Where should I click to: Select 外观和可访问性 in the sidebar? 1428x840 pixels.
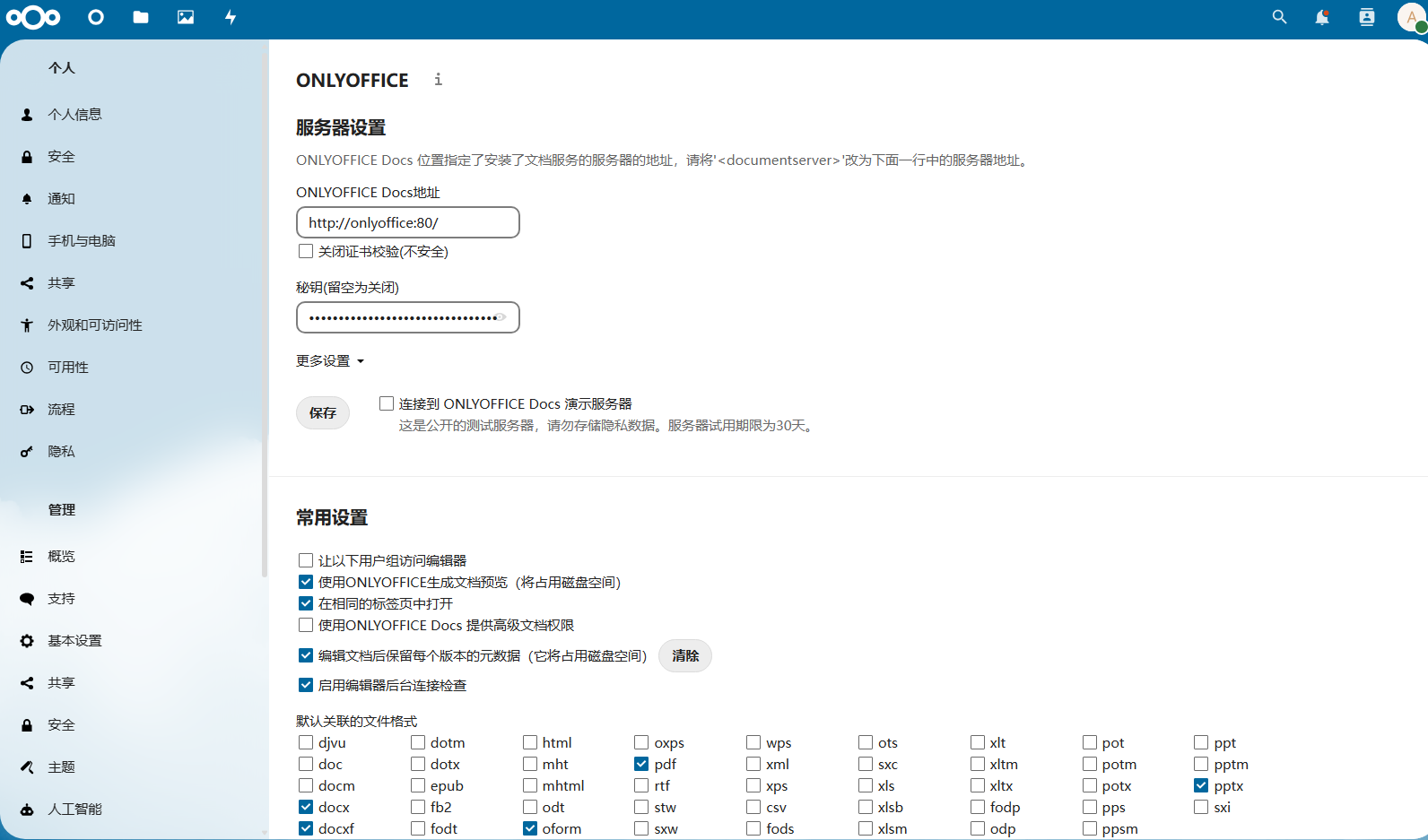[94, 325]
